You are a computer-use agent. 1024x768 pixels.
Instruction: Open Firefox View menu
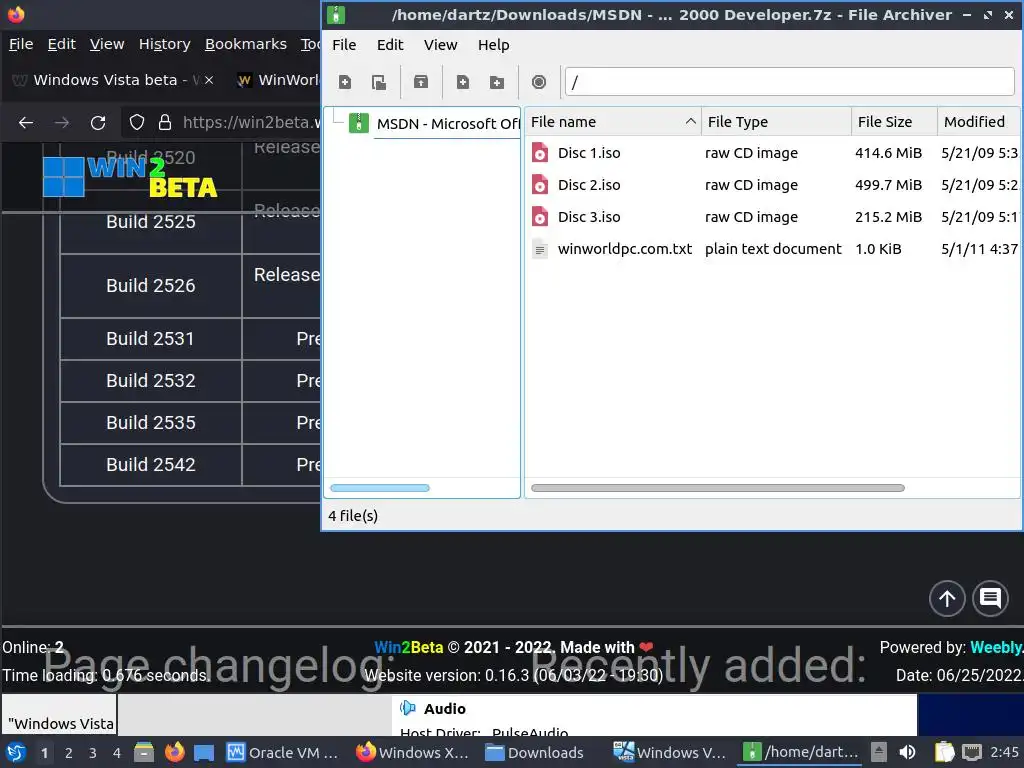point(106,44)
